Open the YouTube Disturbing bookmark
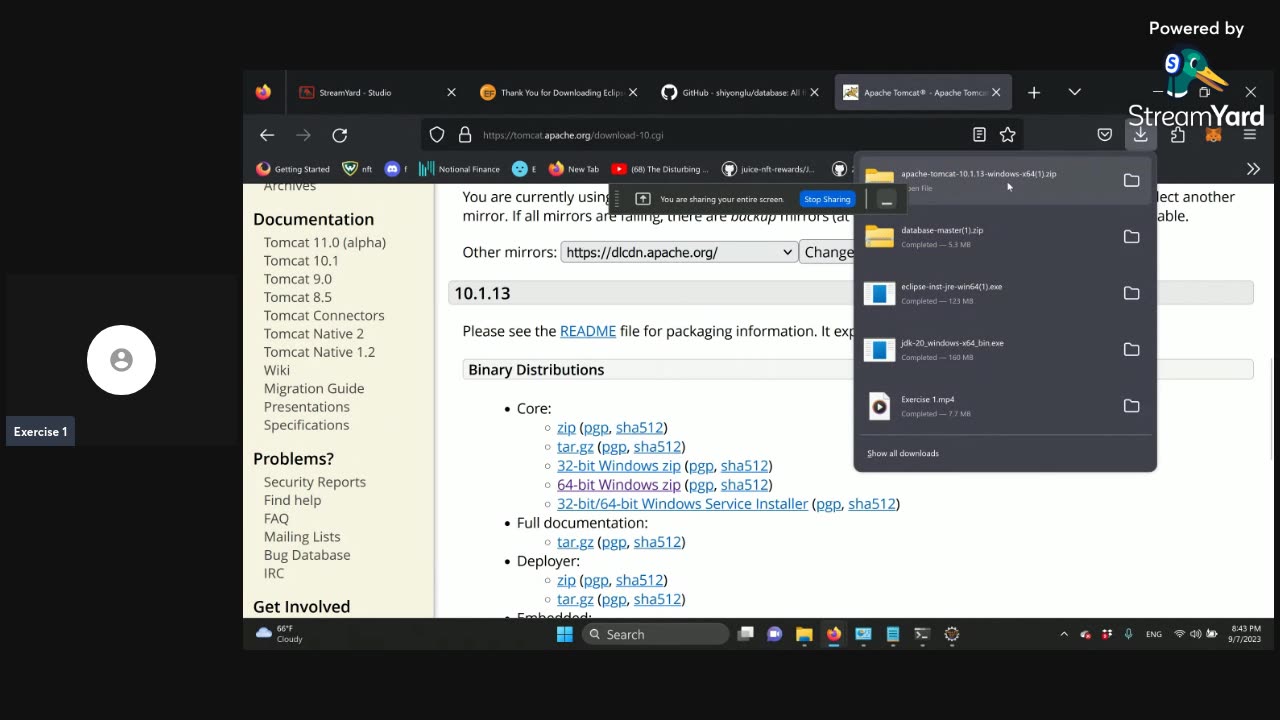This screenshot has width=1280, height=720. pyautogui.click(x=660, y=169)
